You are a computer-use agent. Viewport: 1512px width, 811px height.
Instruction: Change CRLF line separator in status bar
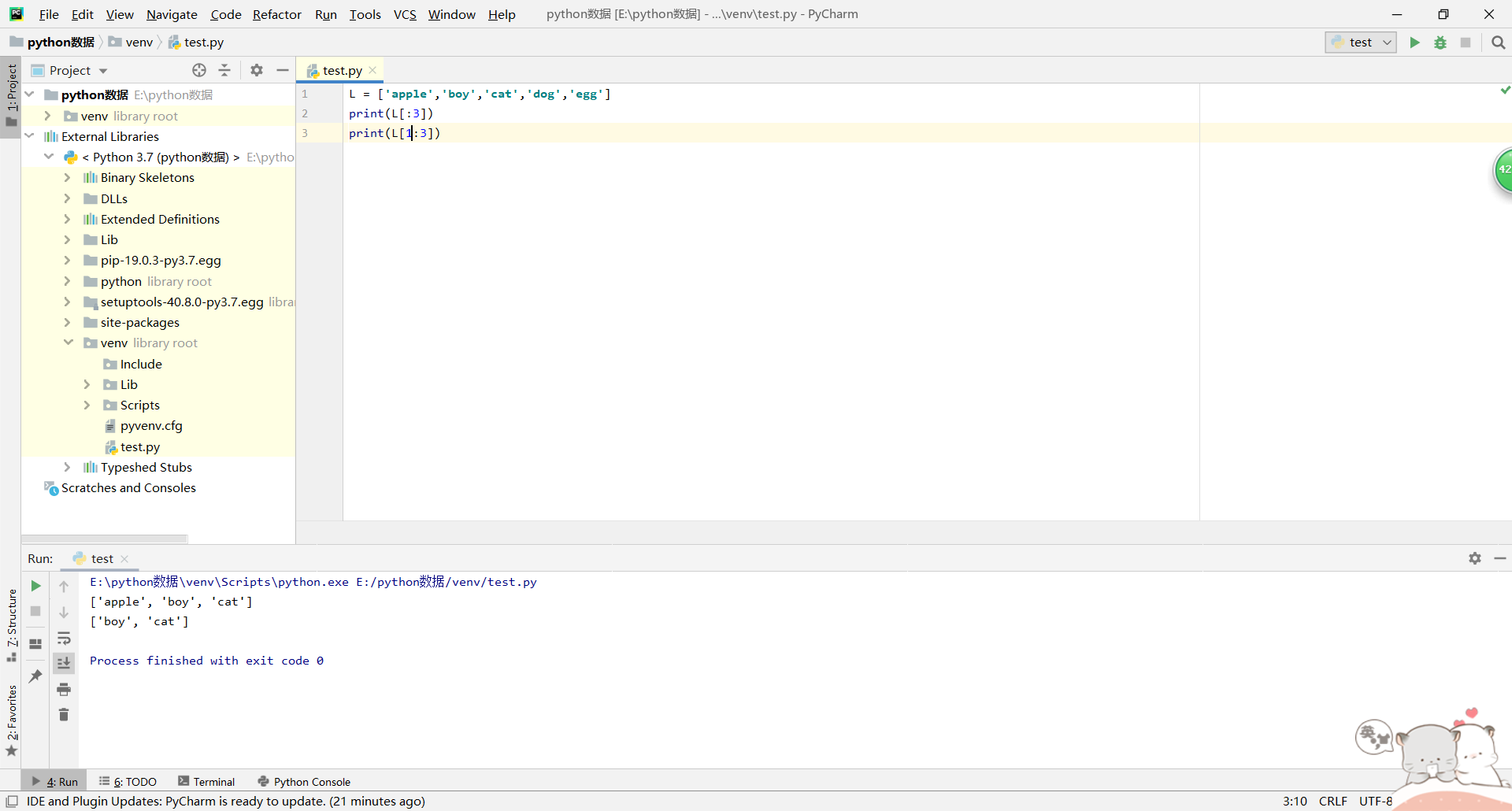pos(1332,802)
